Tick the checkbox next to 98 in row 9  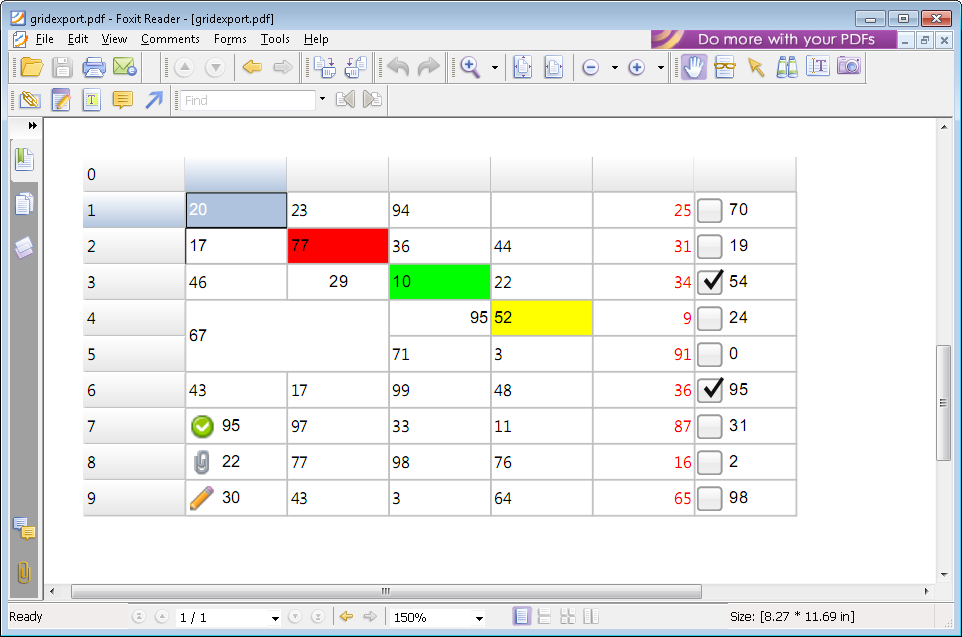pyautogui.click(x=709, y=498)
